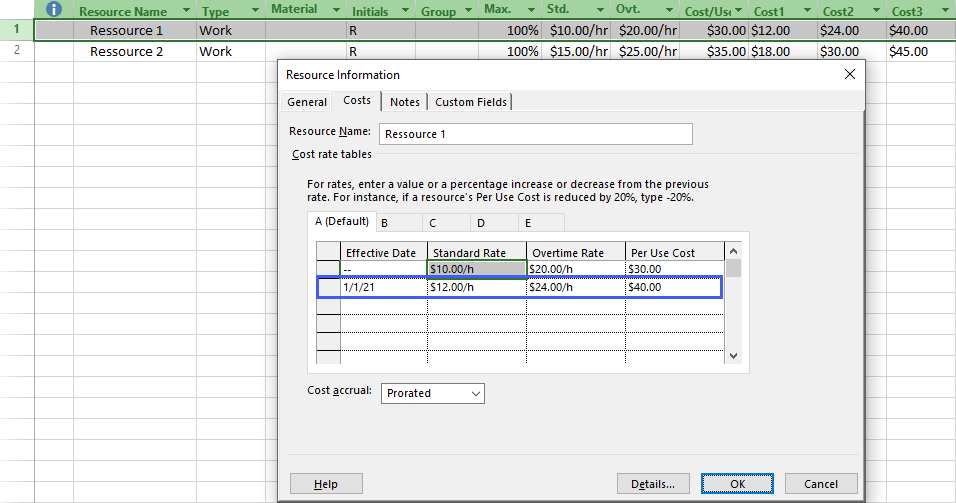Viewport: 956px width, 503px height.
Task: Select the 1/1/21 effective date cell
Action: pos(383,288)
